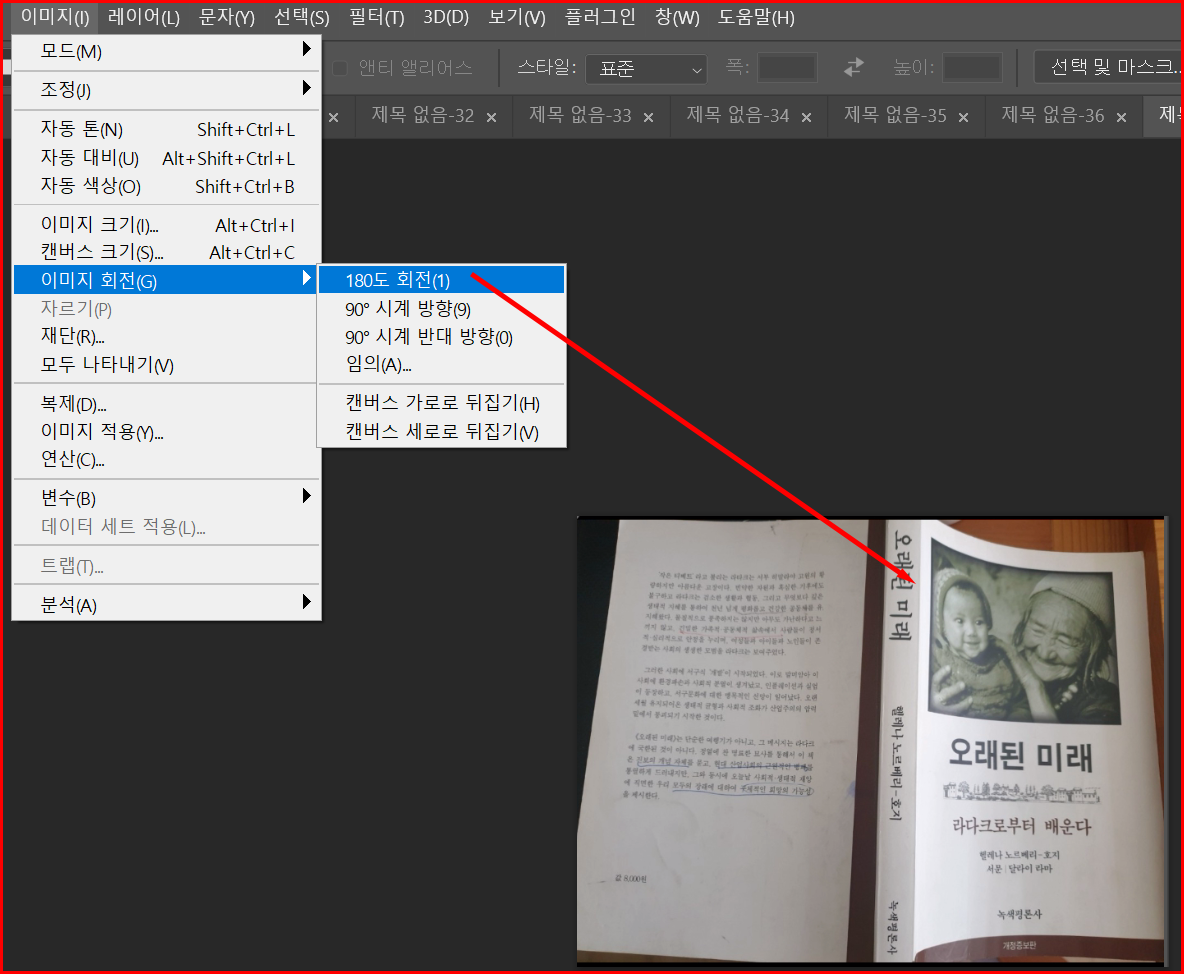
Task: Select 90° 시계 방향(9) rotation
Action: pos(442,309)
